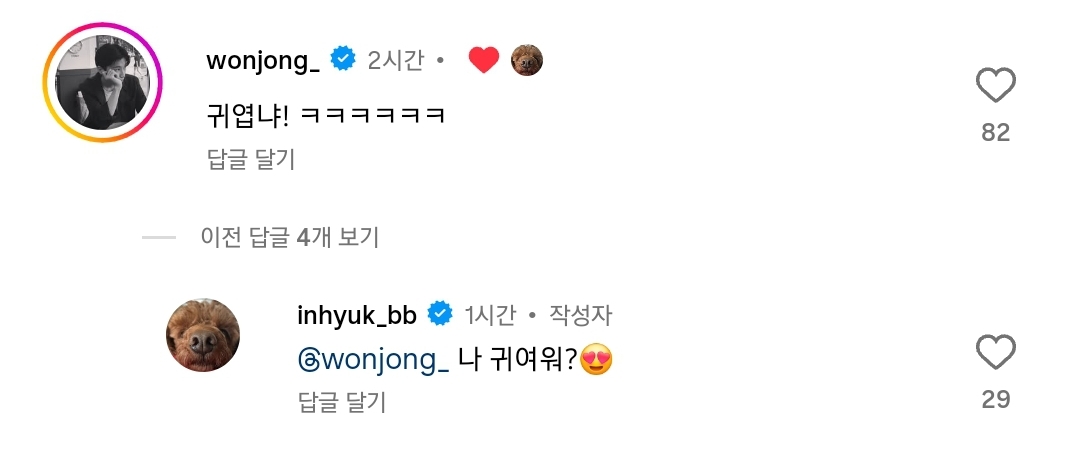Click 답글 달기 under wonjong_'s comment

(251, 159)
